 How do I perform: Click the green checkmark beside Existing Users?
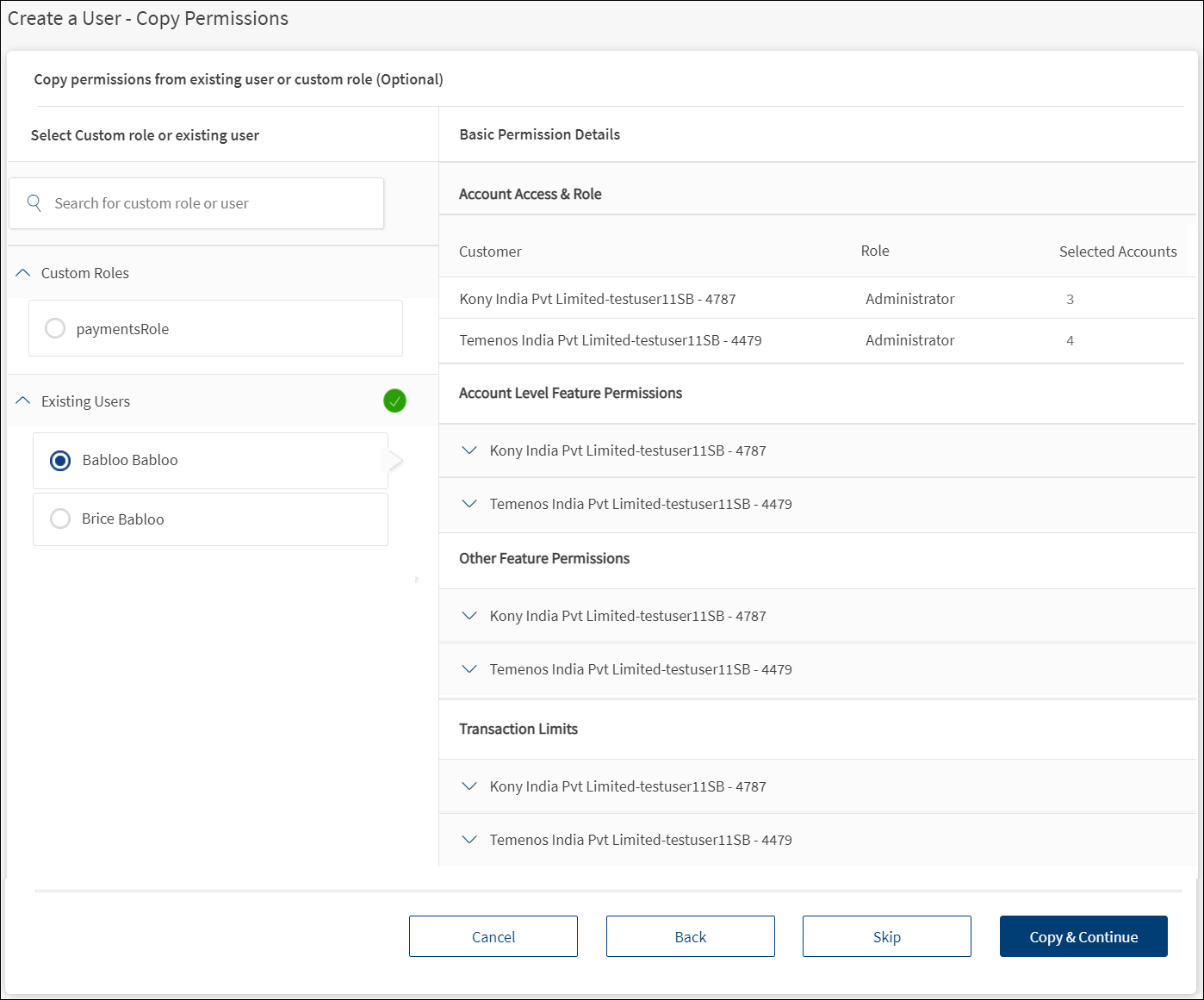(x=394, y=401)
